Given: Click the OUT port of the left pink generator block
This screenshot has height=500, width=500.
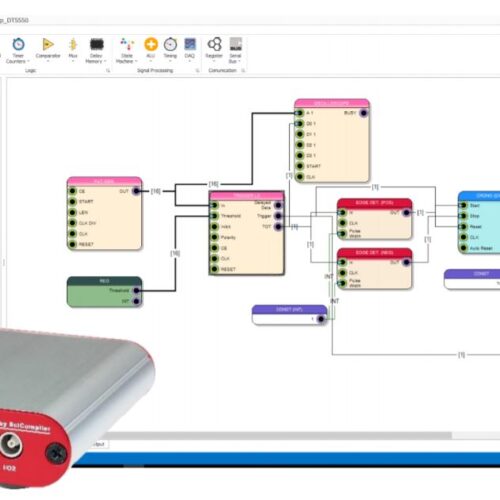Looking at the screenshot, I should click(x=136, y=191).
